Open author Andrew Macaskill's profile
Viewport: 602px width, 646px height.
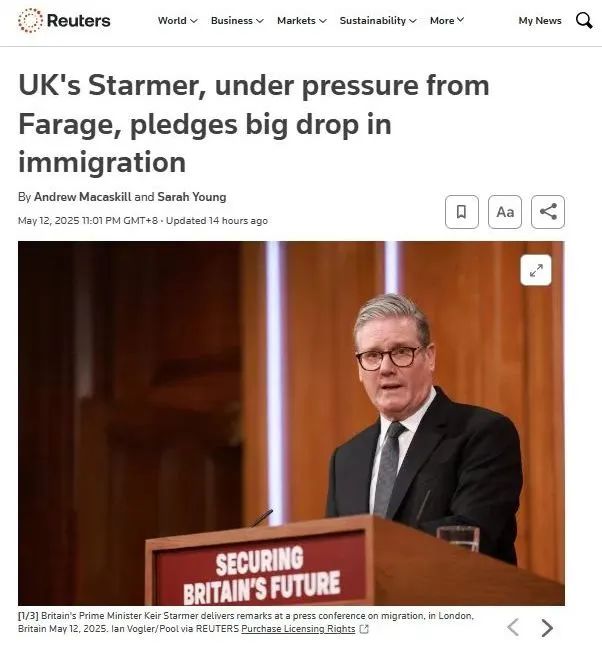(82, 197)
